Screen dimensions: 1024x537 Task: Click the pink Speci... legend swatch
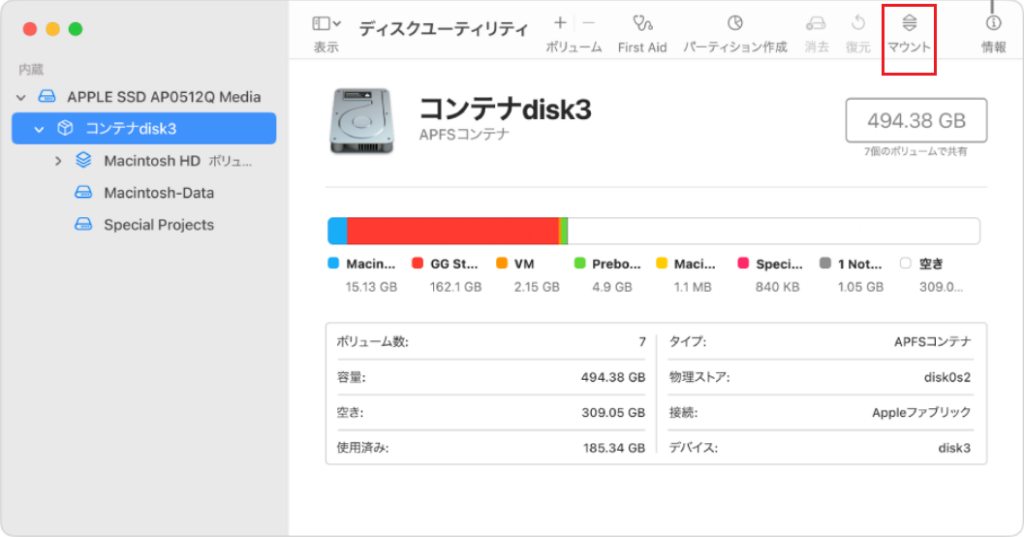743,263
